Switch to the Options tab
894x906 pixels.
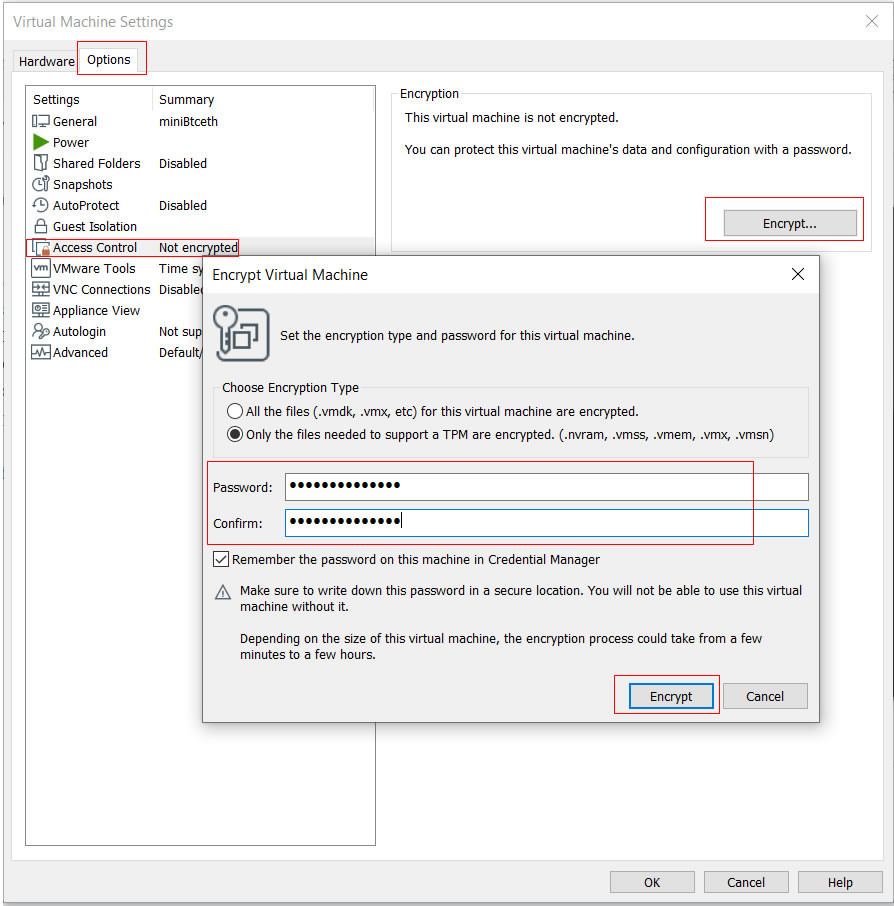click(x=109, y=59)
